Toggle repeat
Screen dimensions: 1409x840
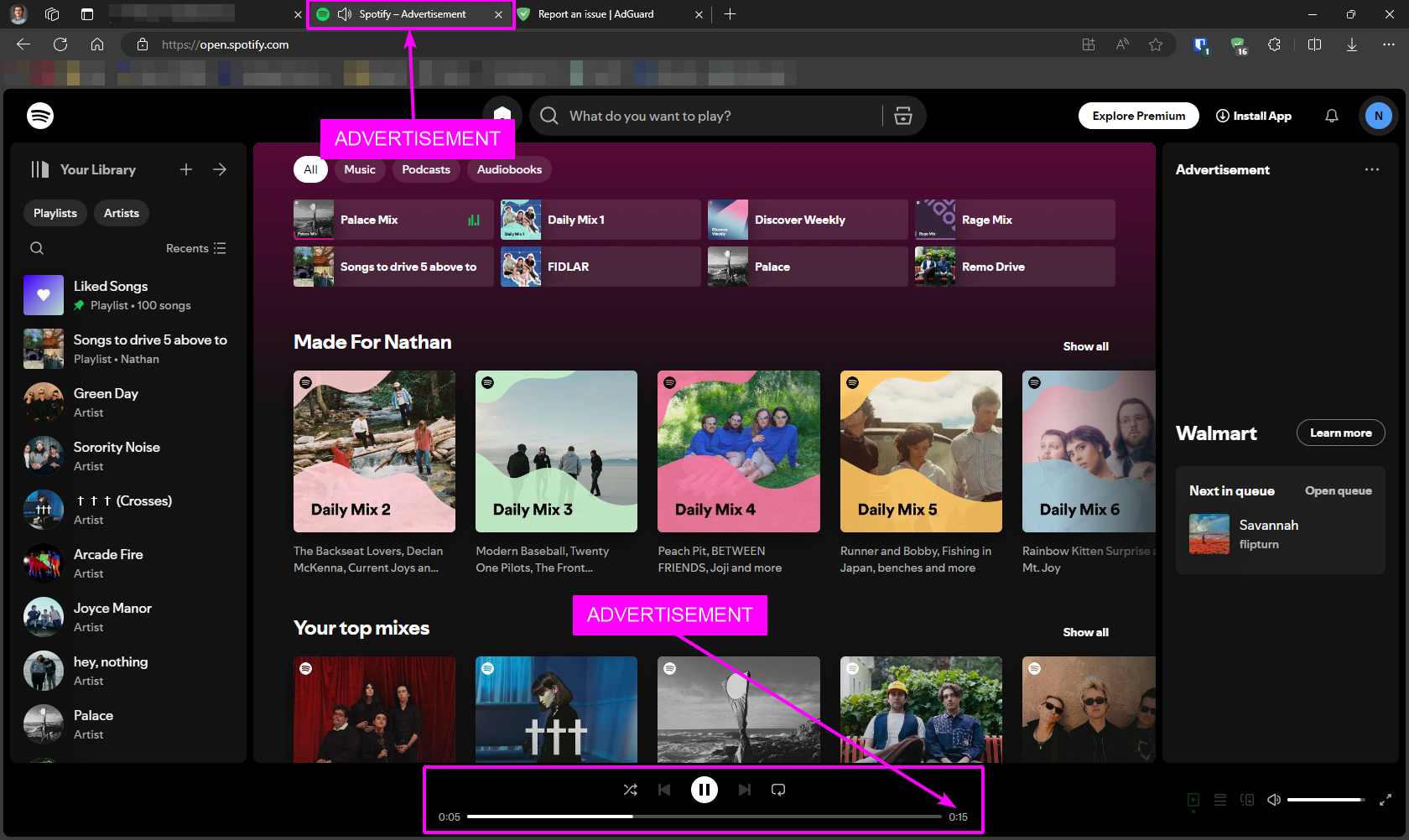(x=778, y=790)
